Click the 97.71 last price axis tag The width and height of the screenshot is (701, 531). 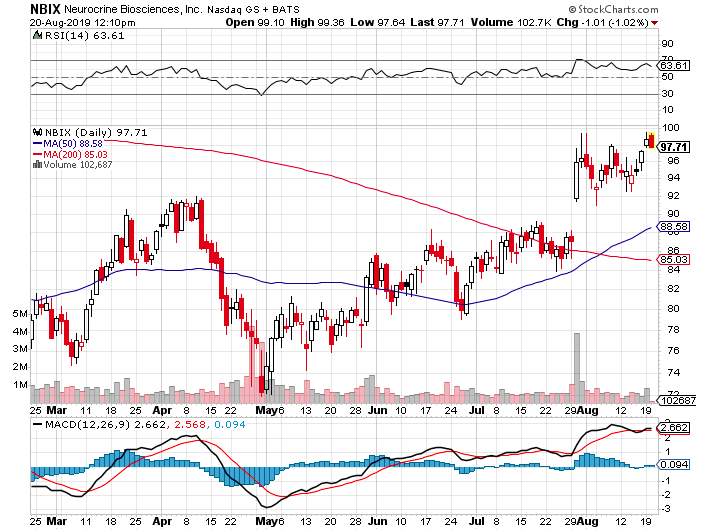click(673, 147)
